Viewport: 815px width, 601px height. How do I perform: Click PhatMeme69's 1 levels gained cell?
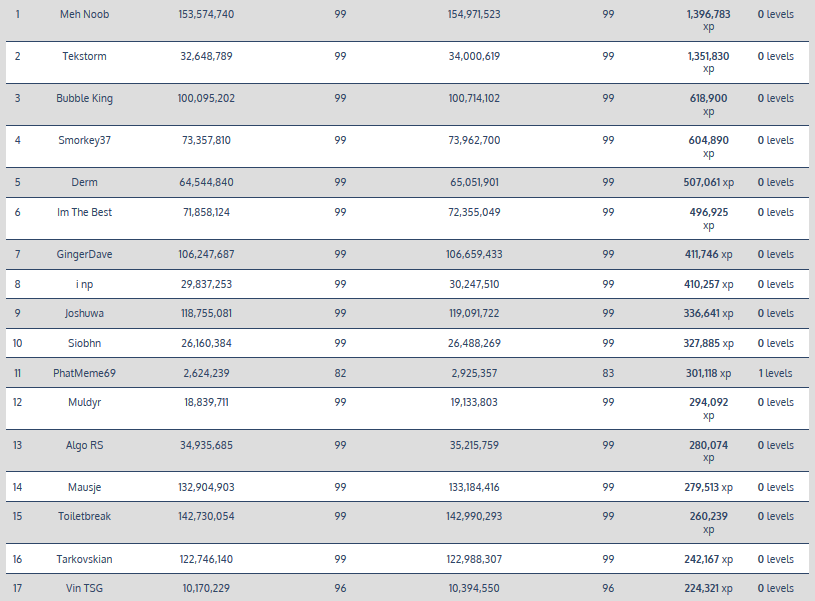pos(775,373)
